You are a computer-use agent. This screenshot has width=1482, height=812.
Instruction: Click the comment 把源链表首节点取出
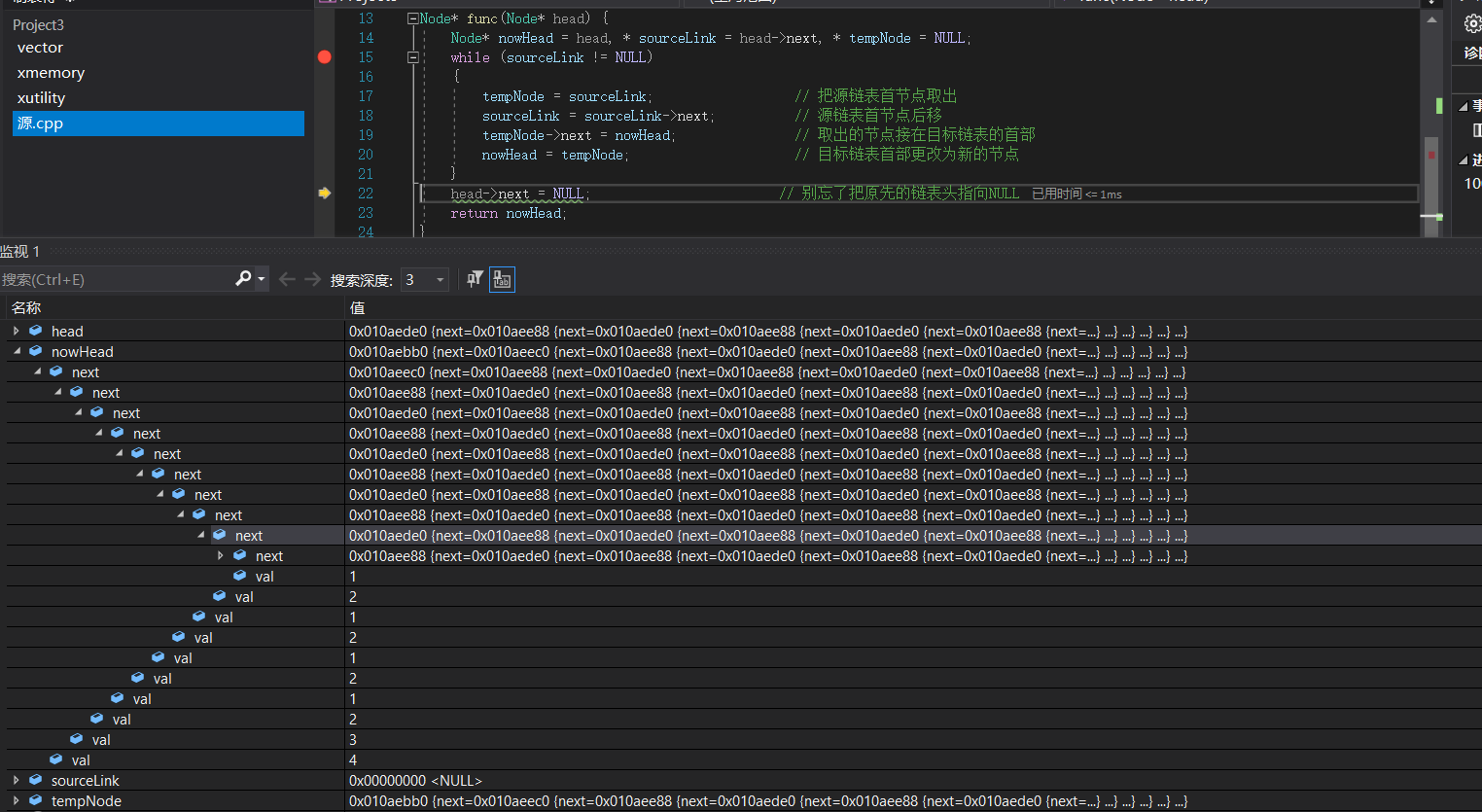[x=876, y=95]
